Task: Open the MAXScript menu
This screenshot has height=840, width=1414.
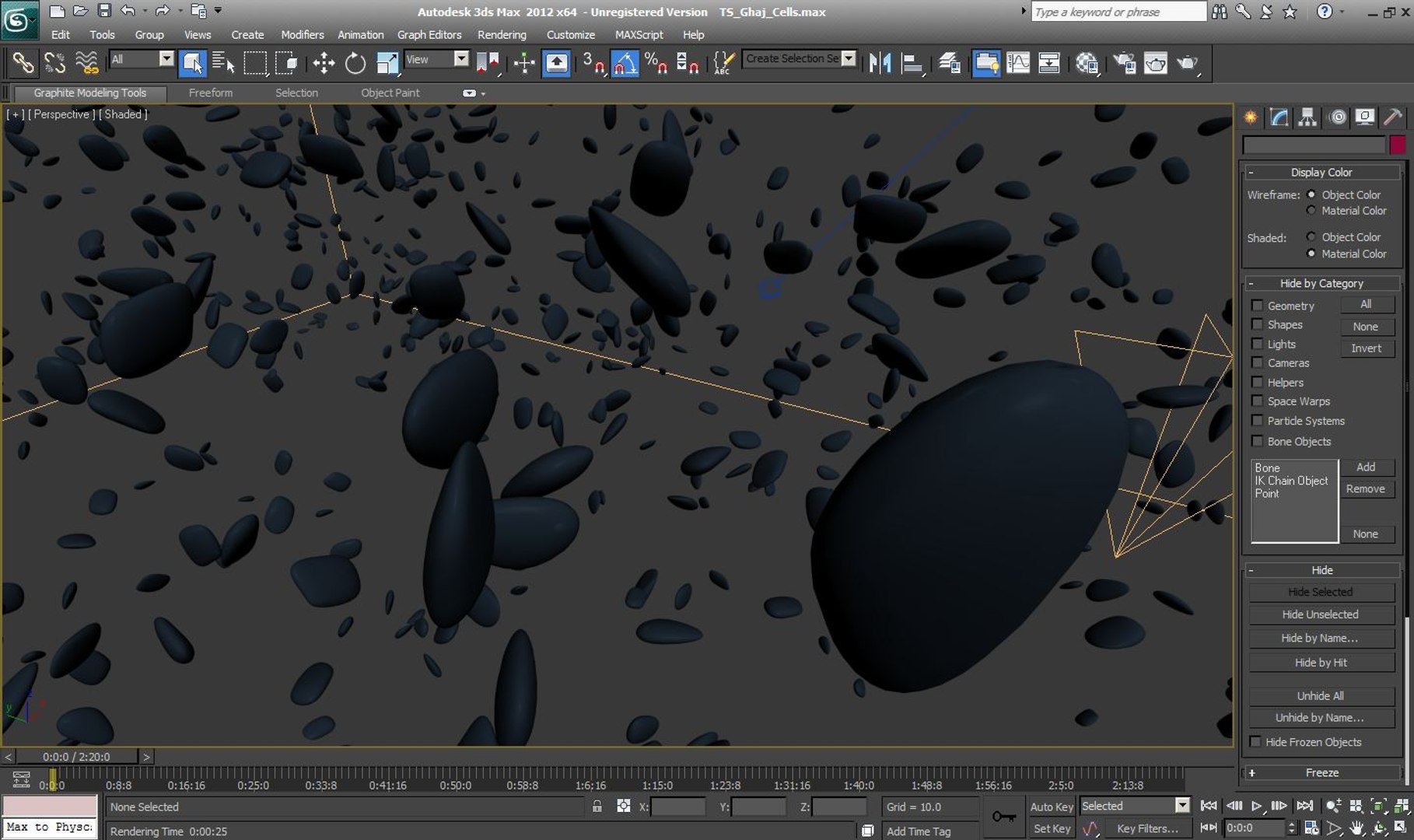Action: click(639, 34)
